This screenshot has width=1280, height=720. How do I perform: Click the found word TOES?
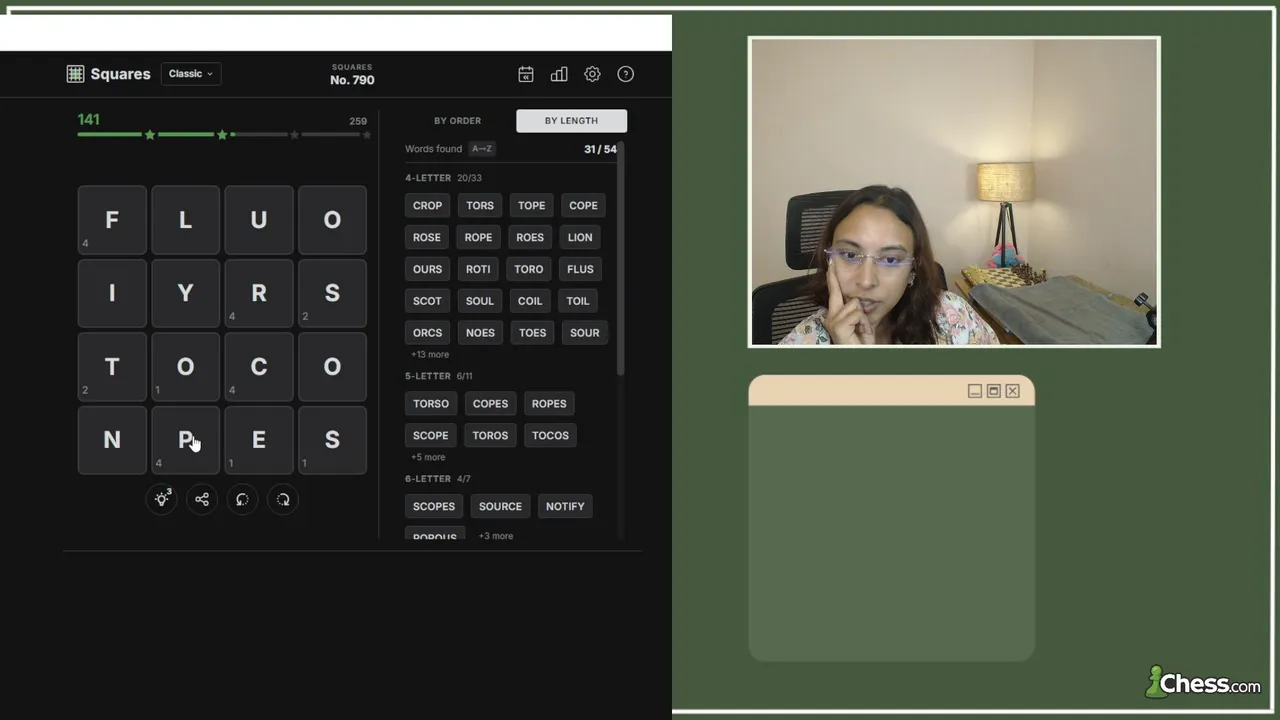click(x=533, y=333)
